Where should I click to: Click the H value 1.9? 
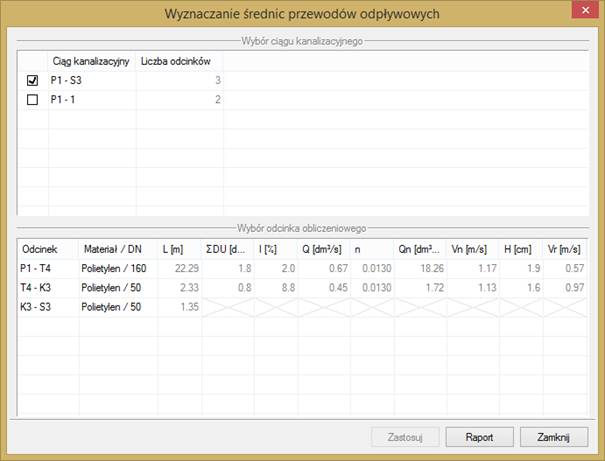(x=521, y=268)
